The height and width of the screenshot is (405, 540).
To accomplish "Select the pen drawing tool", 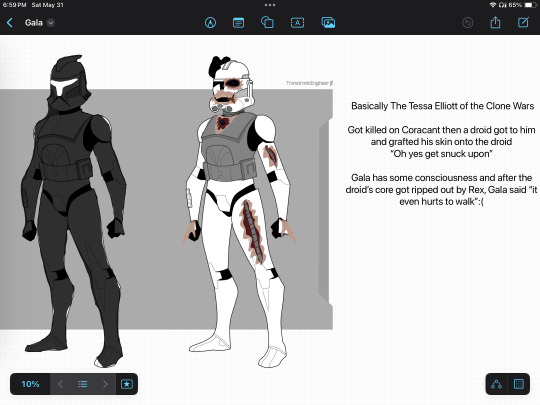I will (x=210, y=23).
